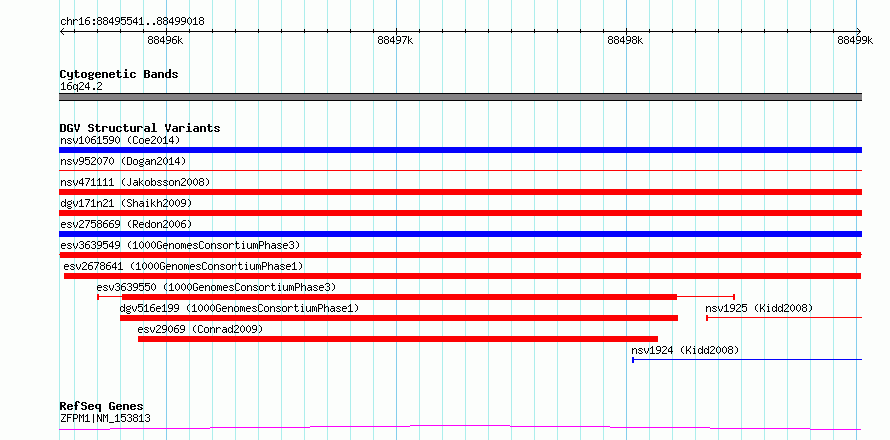
Task: Click the nsv471111 (Jakobsson2008) red bar
Action: coord(460,192)
